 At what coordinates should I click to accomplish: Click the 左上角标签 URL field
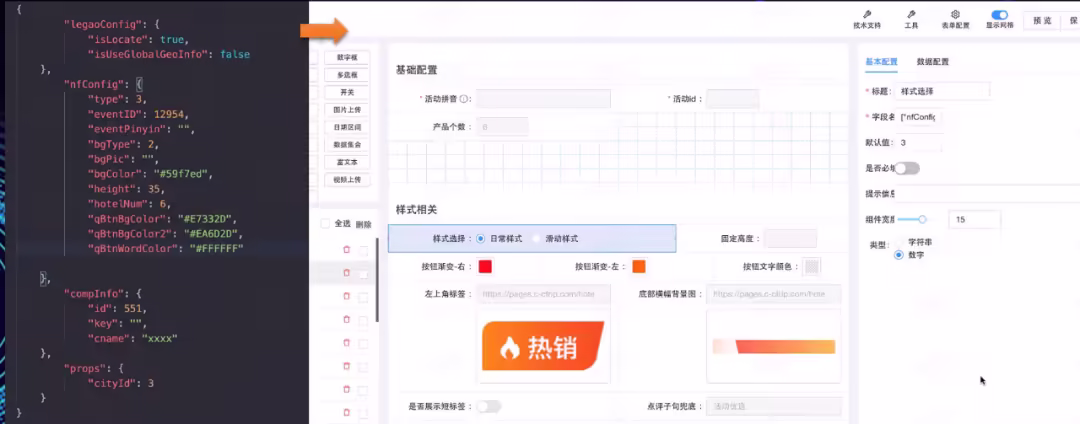(x=543, y=294)
